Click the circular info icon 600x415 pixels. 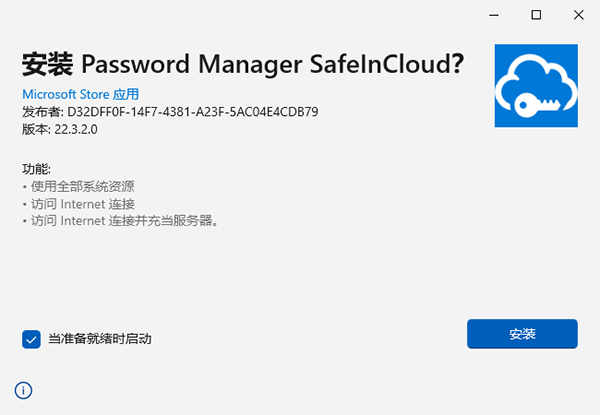click(23, 390)
